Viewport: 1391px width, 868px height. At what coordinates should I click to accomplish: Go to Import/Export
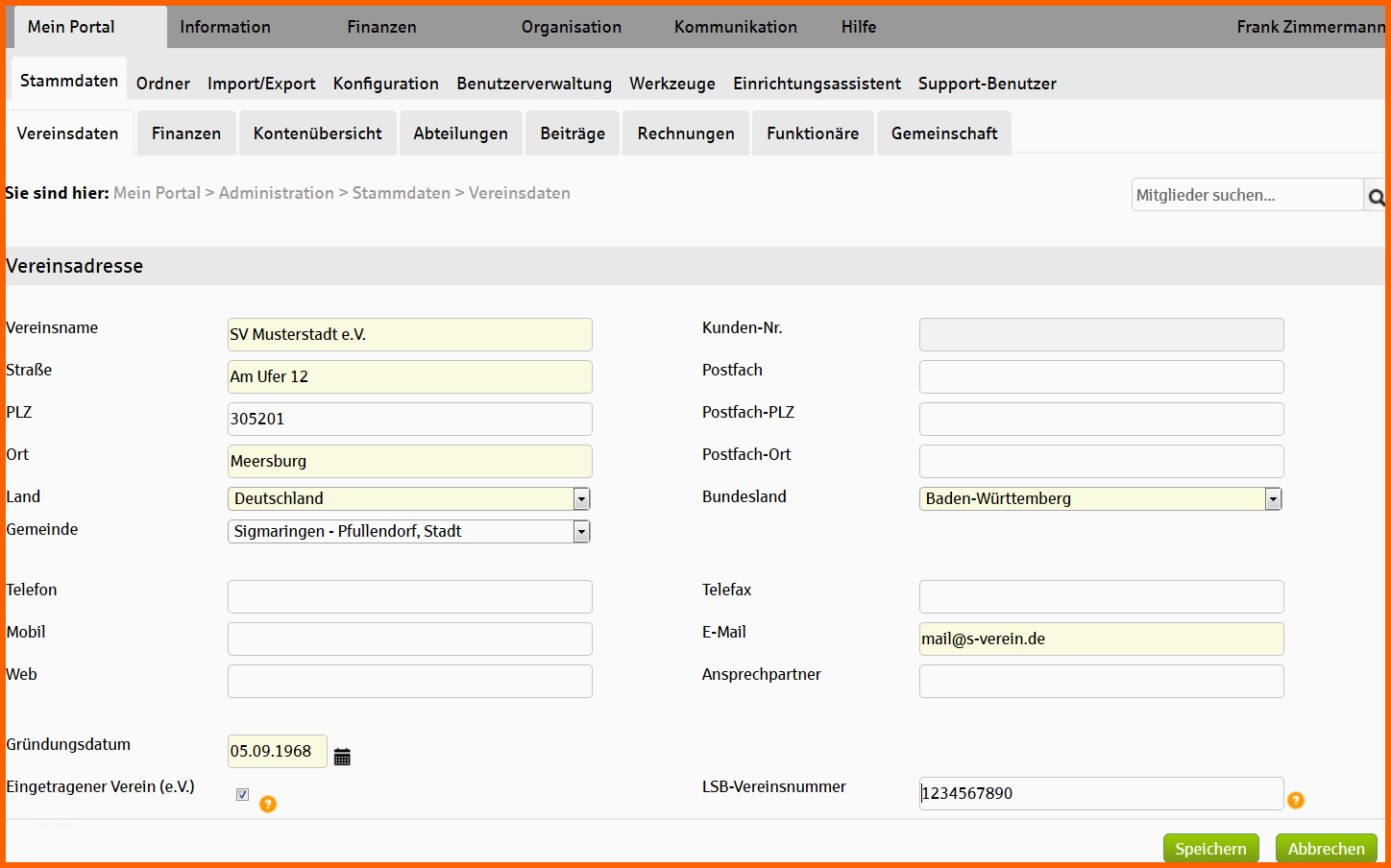point(261,84)
